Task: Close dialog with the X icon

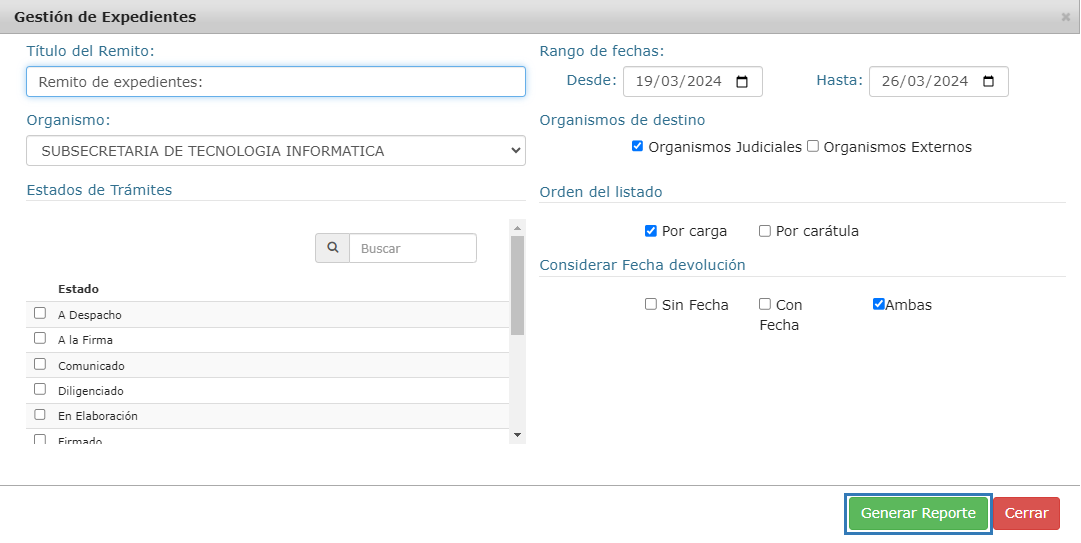Action: (x=1065, y=17)
